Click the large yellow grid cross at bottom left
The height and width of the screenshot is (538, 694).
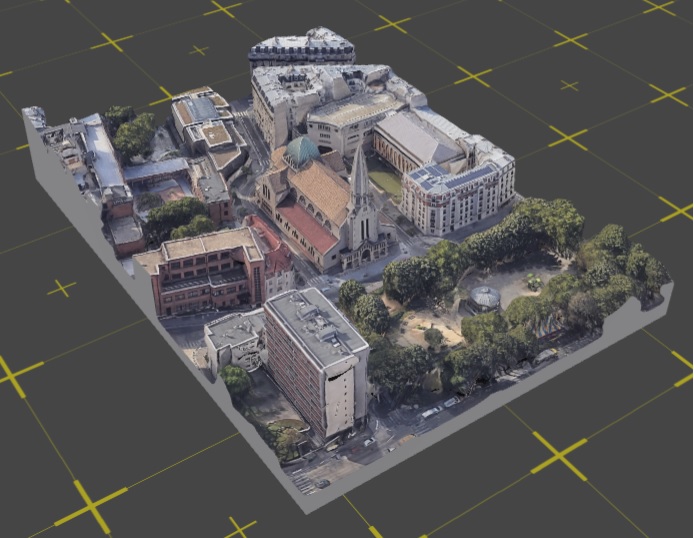click(x=91, y=506)
